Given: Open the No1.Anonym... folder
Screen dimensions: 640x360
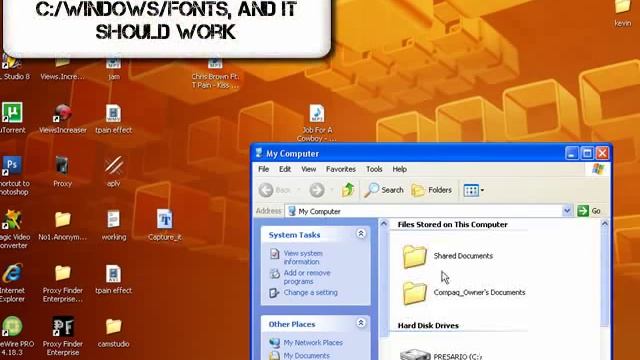Looking at the screenshot, I should point(62,220).
